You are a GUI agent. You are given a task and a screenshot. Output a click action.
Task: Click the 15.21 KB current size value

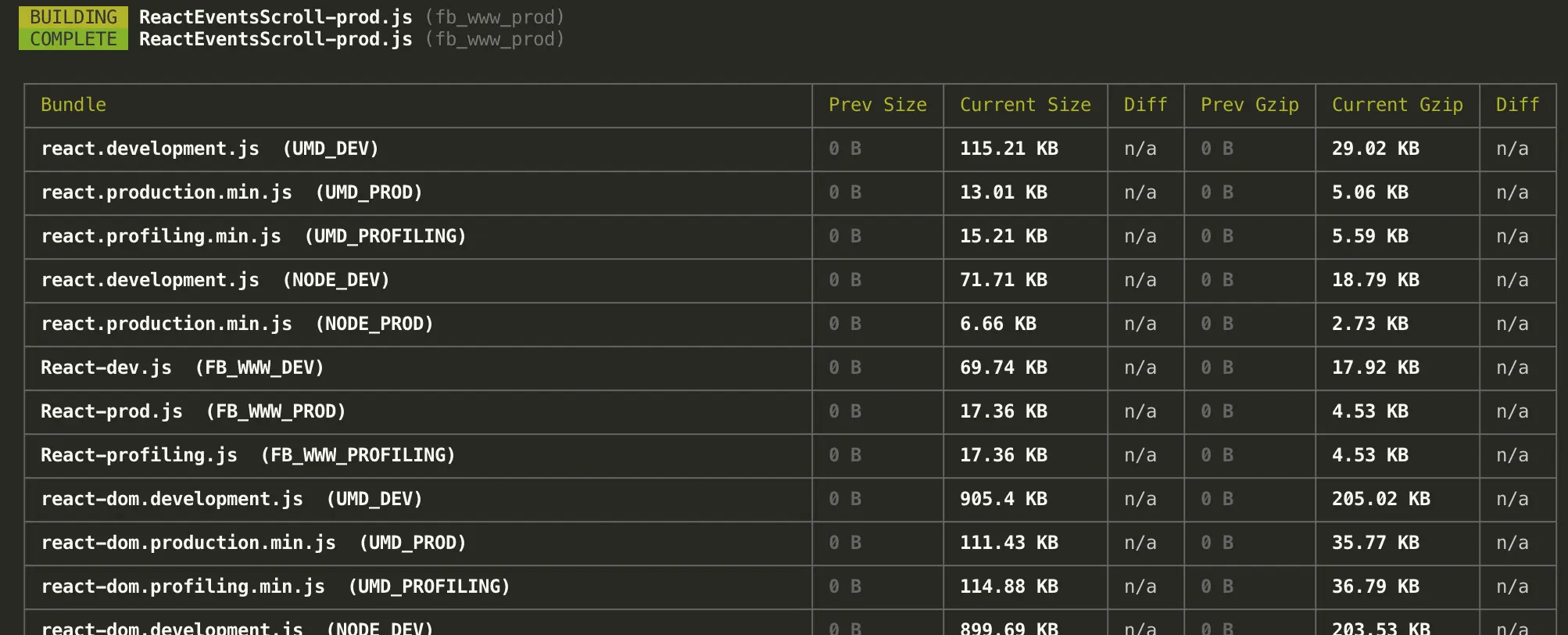1004,236
